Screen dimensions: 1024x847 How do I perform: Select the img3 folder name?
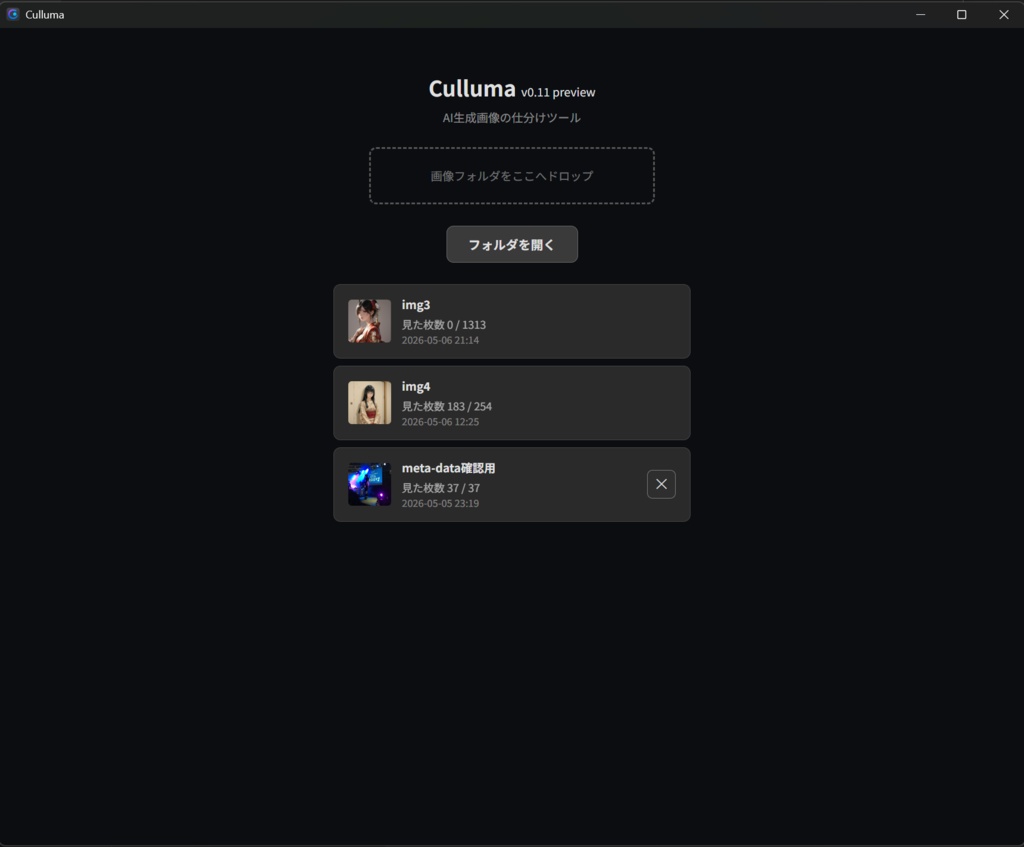click(x=416, y=305)
